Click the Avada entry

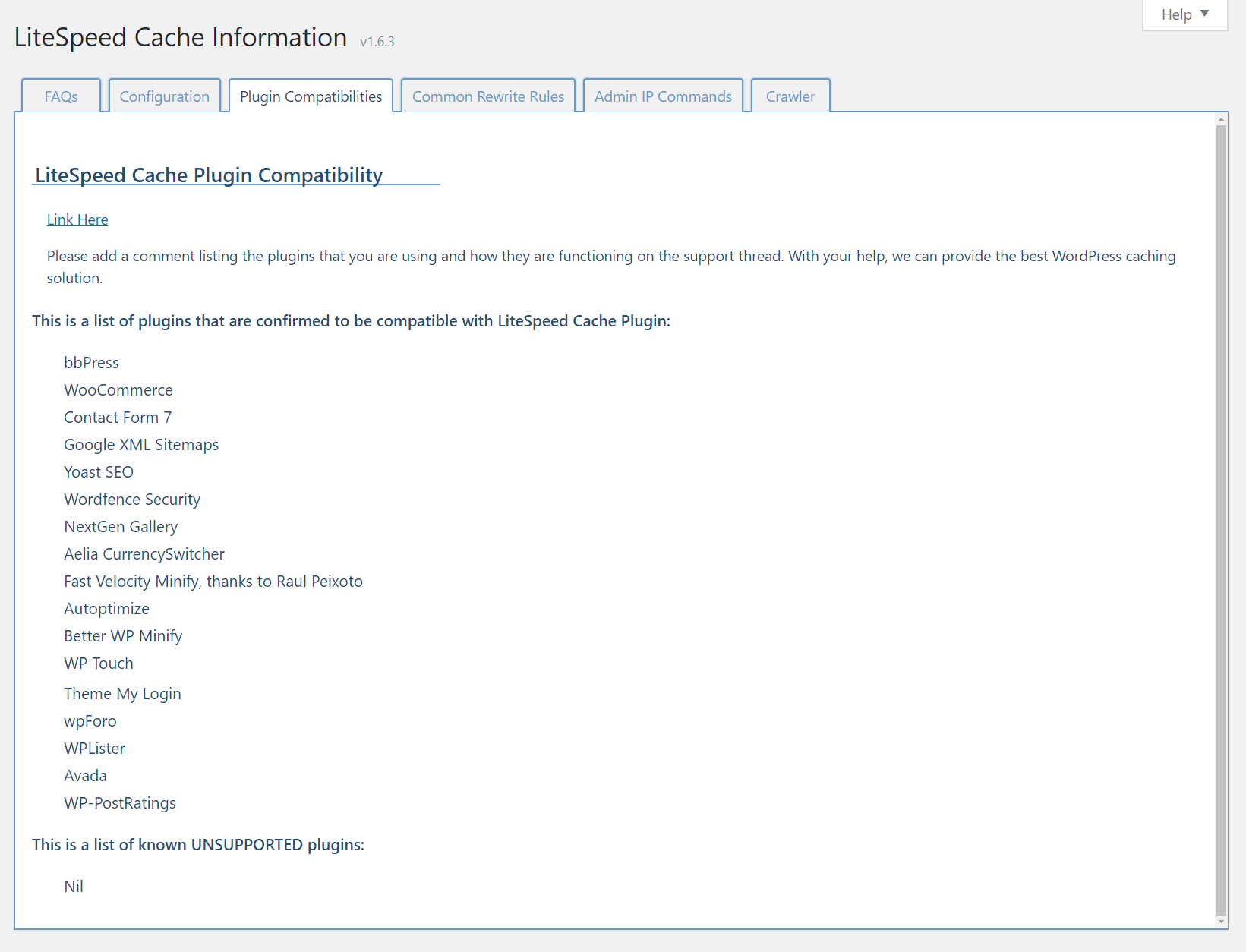(x=85, y=776)
